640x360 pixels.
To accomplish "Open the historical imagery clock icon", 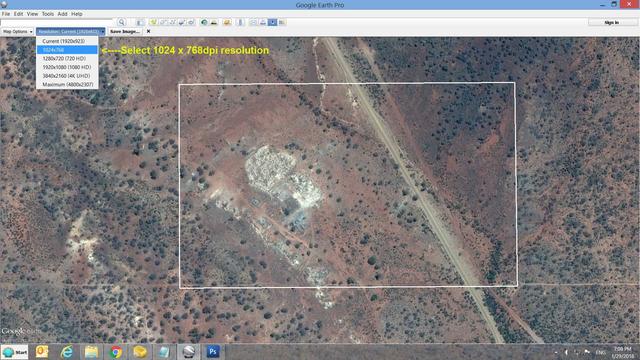I will [x=204, y=22].
